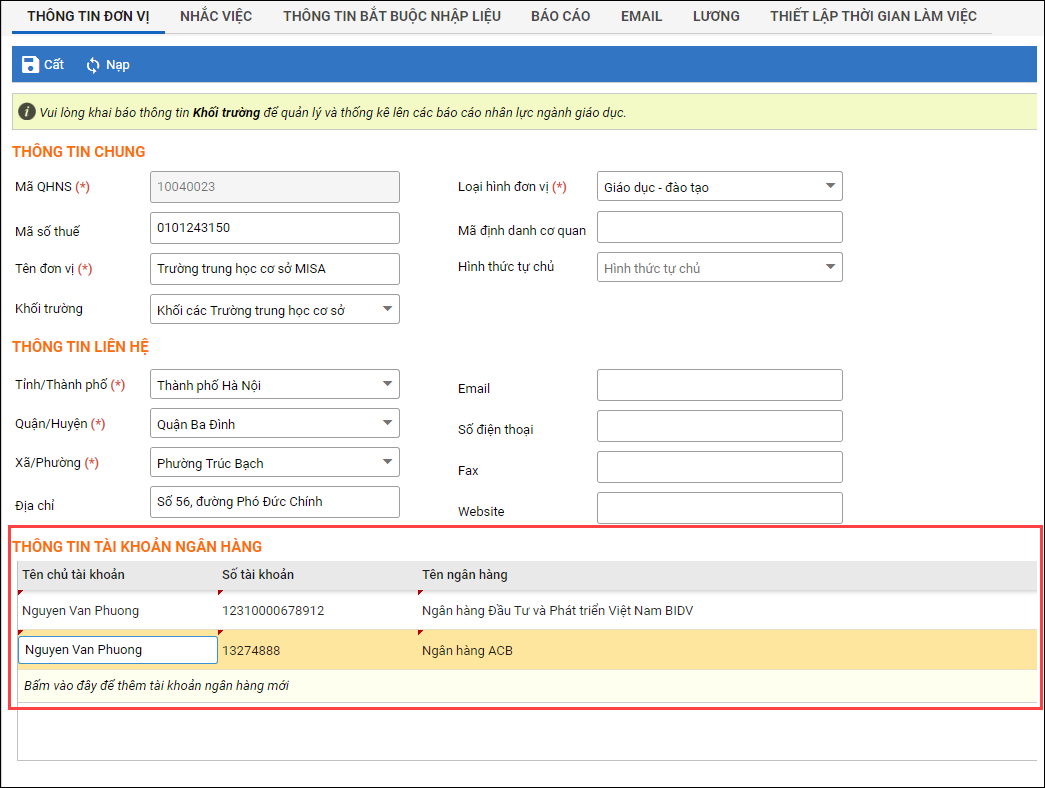
Task: Open the BÁO CÁO tab
Action: click(560, 16)
